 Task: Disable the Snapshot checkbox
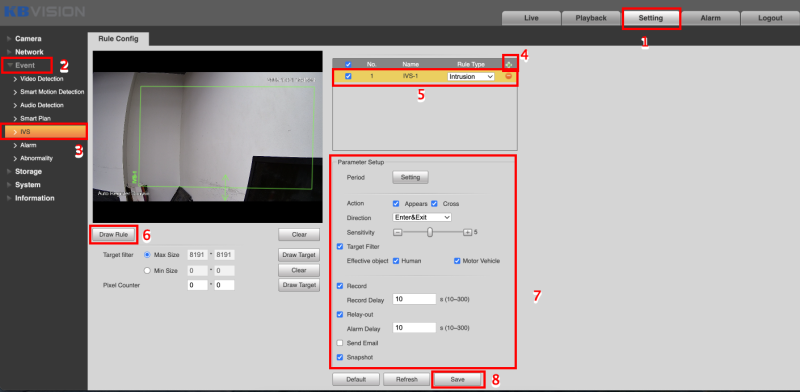(340, 357)
